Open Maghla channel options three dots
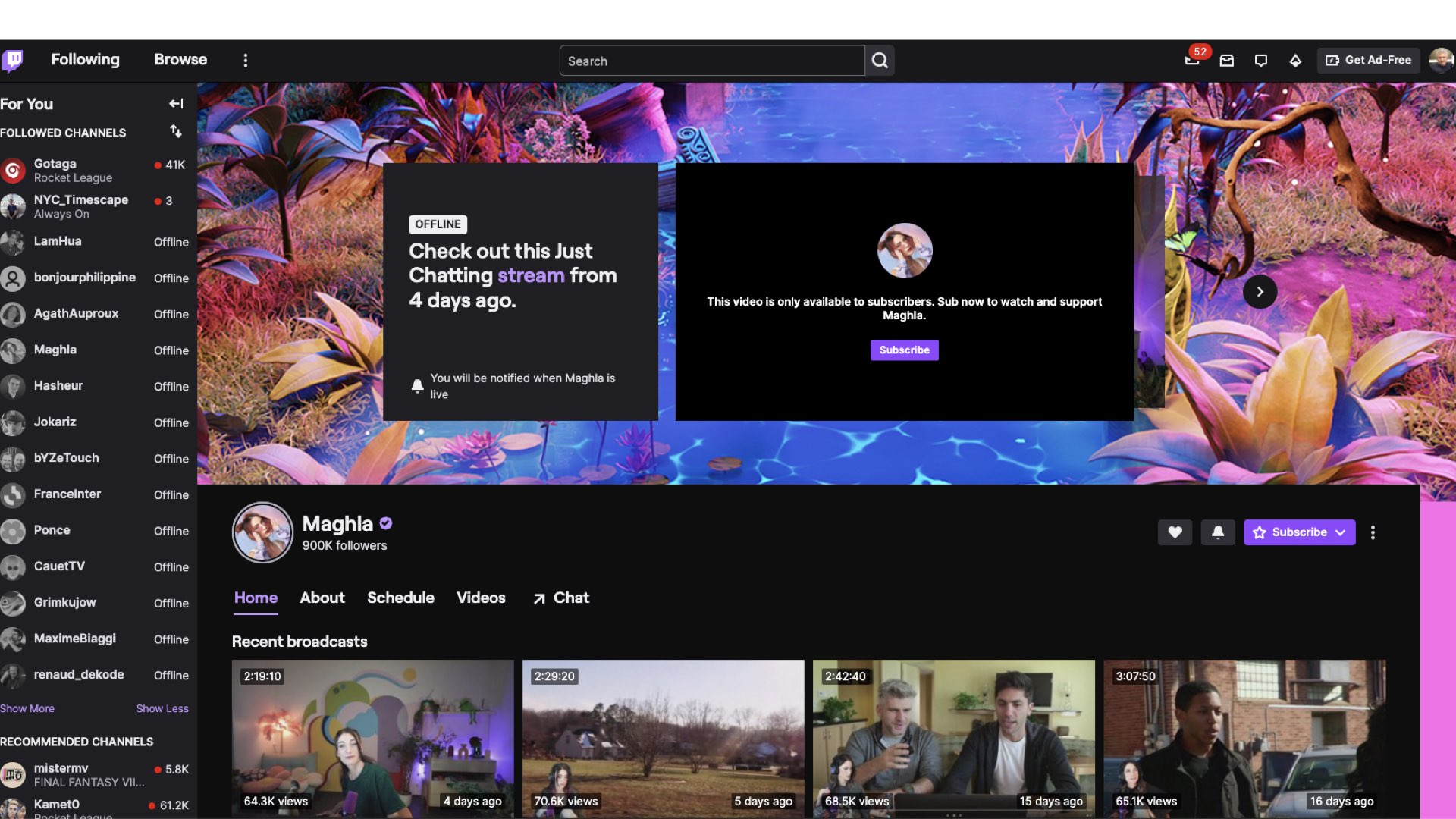Image resolution: width=1456 pixels, height=819 pixels. [x=1373, y=532]
